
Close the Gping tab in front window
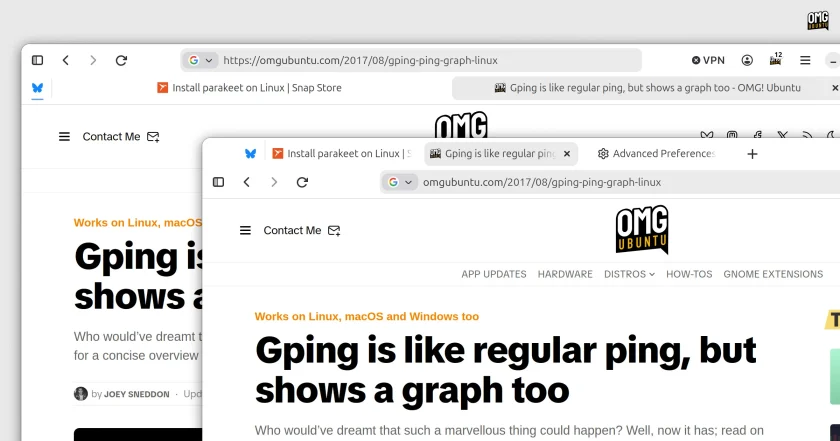pos(567,154)
